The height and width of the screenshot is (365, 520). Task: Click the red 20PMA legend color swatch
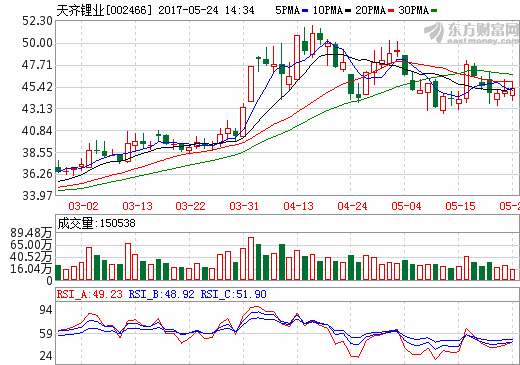[391, 11]
